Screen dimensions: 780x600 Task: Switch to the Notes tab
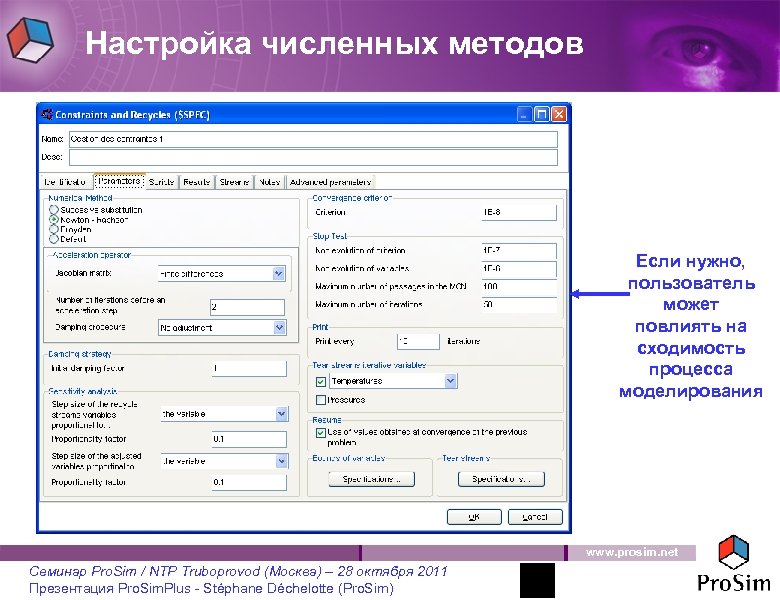coord(270,182)
